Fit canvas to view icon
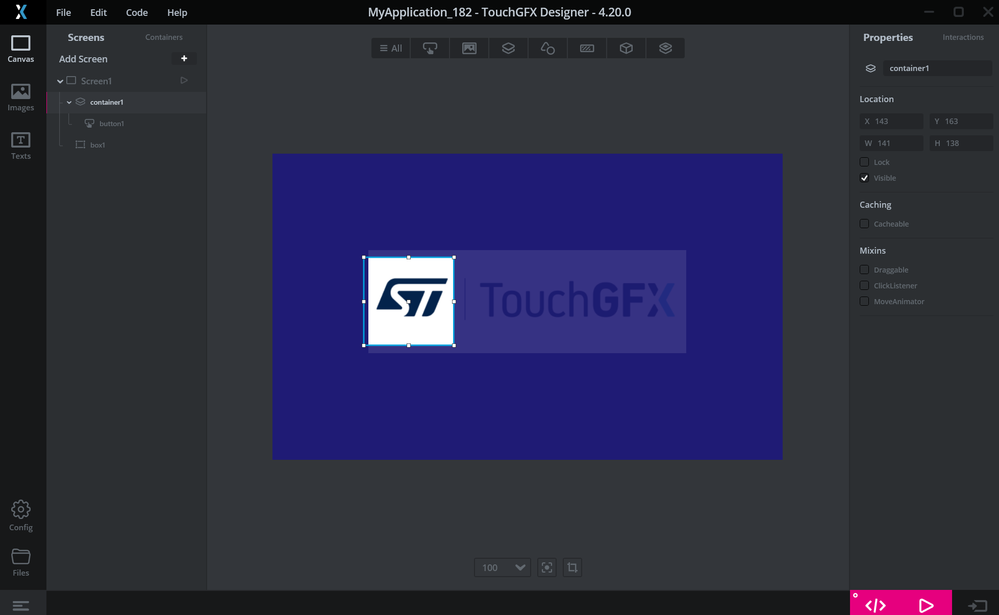The image size is (999, 615). (547, 567)
